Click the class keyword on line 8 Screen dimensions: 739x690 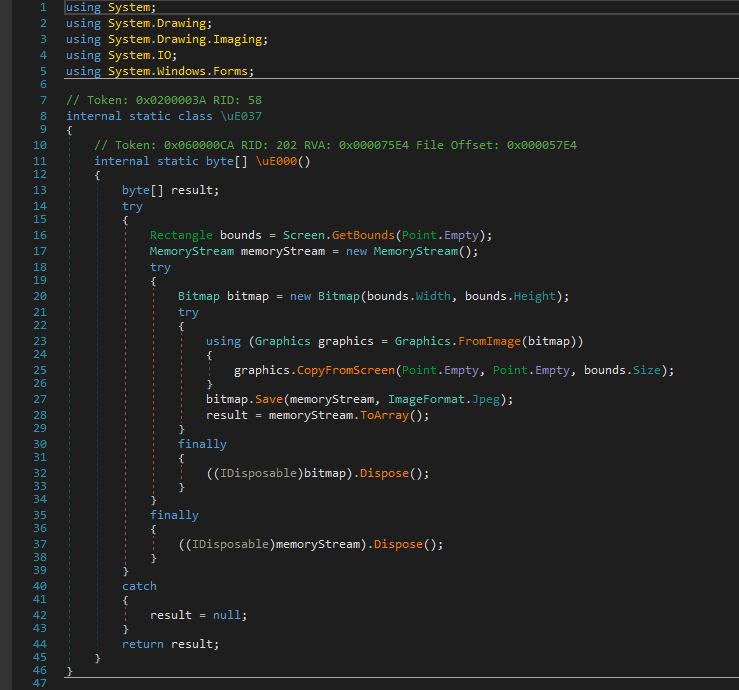[x=195, y=116]
